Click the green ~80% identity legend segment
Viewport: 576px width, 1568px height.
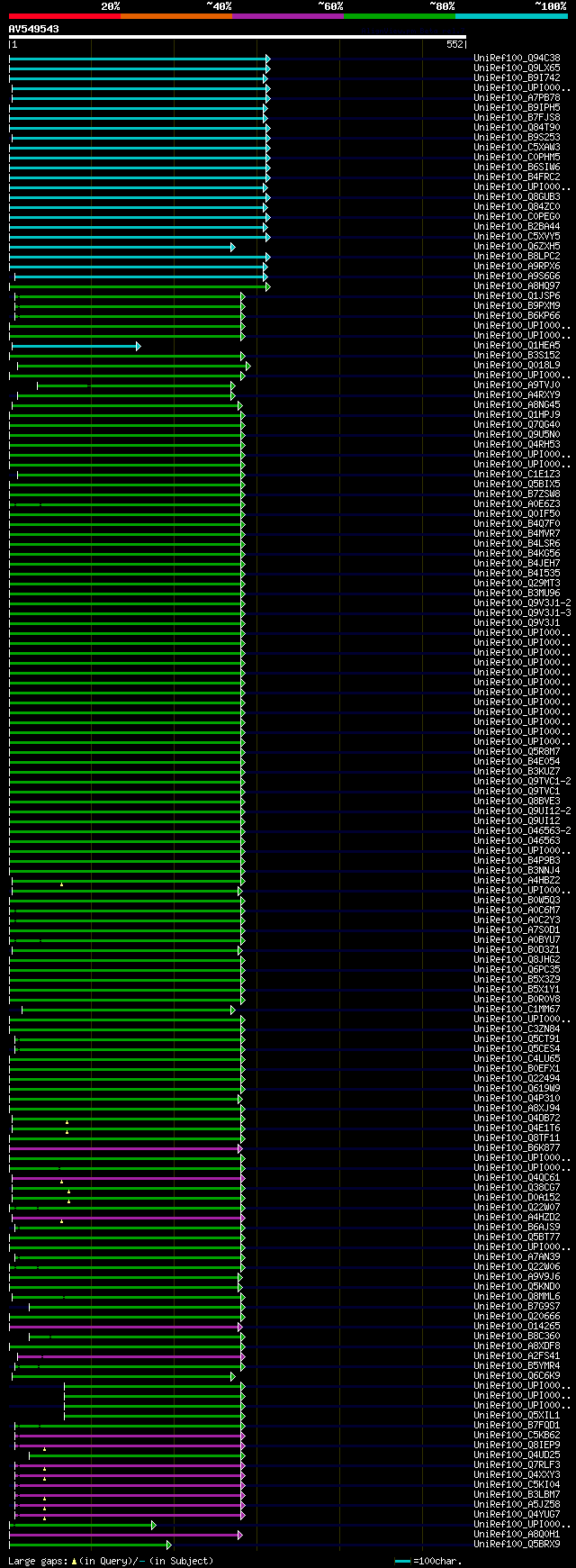[400, 15]
